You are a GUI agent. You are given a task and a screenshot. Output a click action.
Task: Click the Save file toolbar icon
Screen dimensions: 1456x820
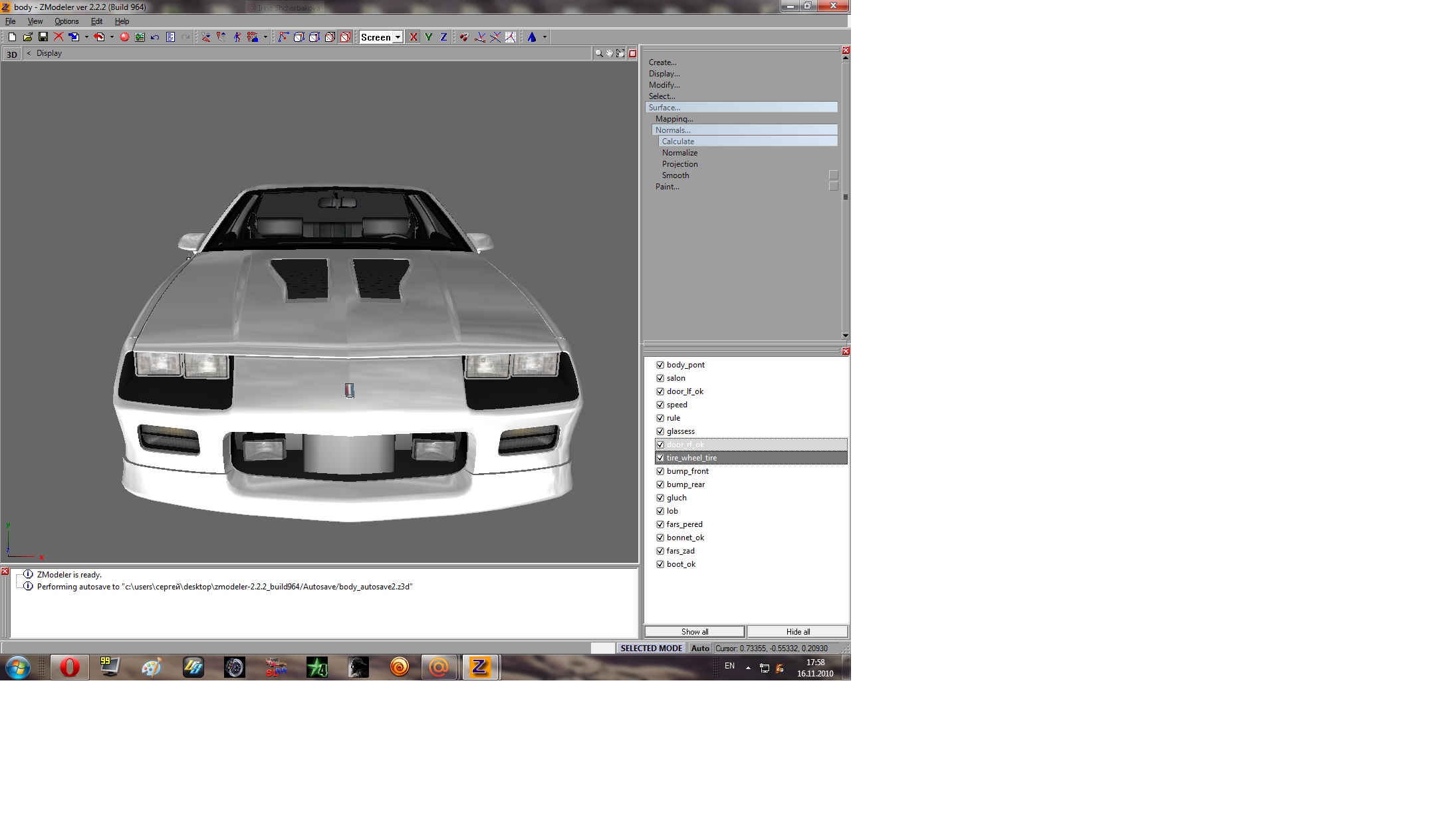[x=43, y=37]
